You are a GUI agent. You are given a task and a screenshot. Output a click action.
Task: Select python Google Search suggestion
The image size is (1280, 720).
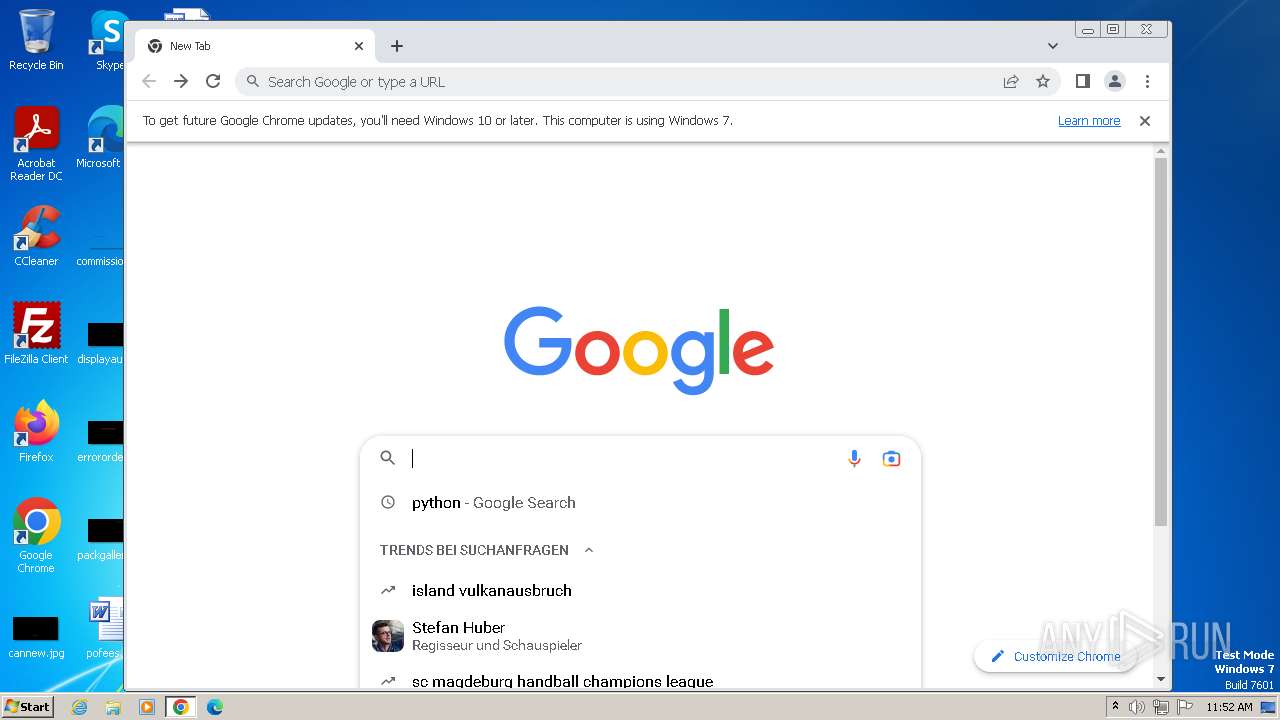pos(640,503)
